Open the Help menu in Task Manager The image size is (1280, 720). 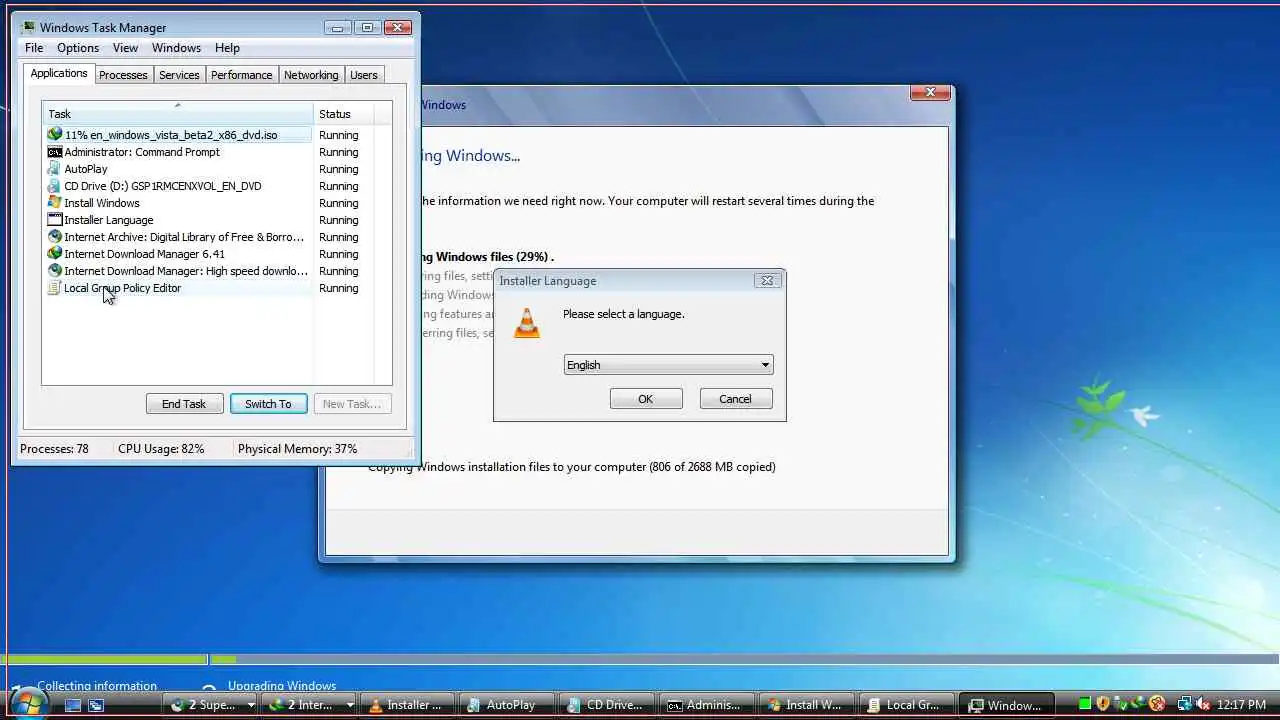[x=227, y=48]
